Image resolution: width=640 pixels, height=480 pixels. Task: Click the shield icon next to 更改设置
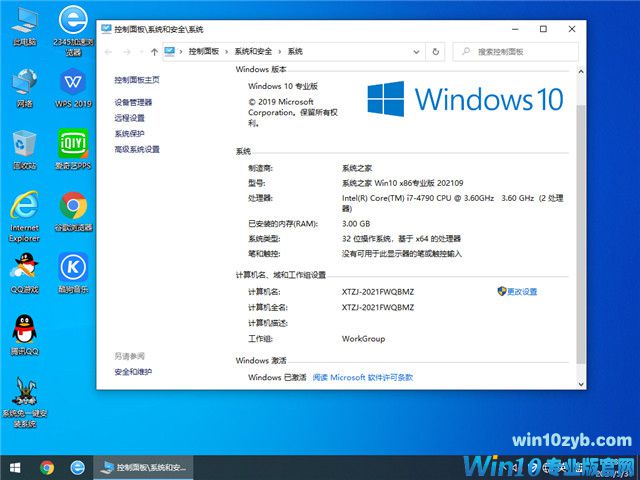[x=502, y=291]
